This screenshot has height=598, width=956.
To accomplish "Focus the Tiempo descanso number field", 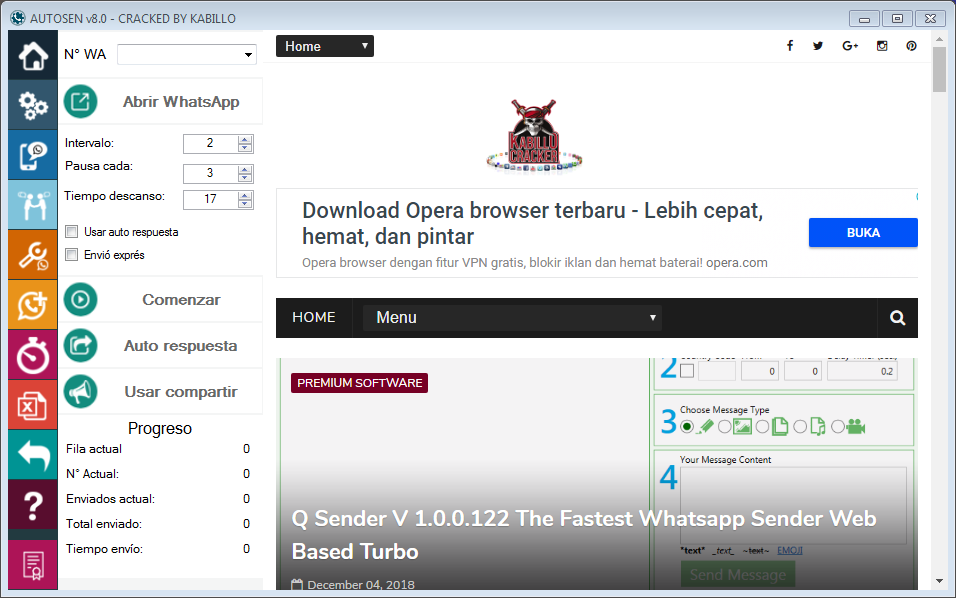I will tap(210, 200).
